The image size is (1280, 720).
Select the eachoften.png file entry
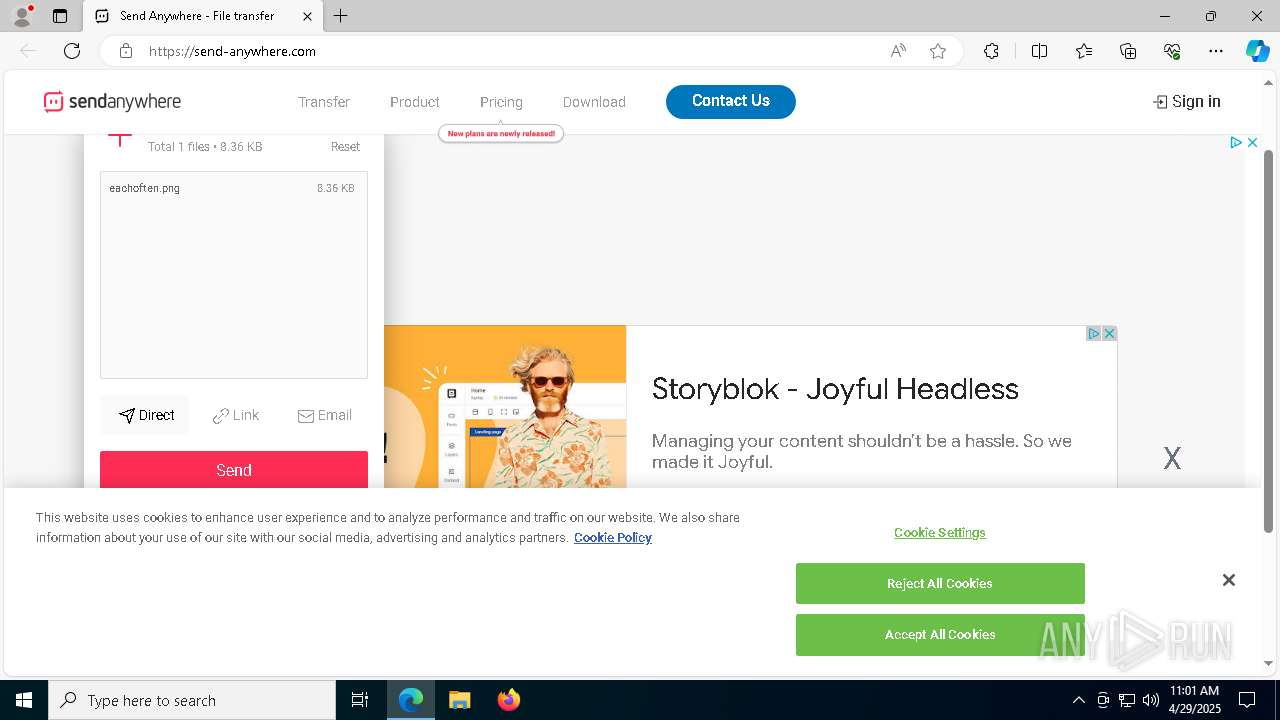233,188
